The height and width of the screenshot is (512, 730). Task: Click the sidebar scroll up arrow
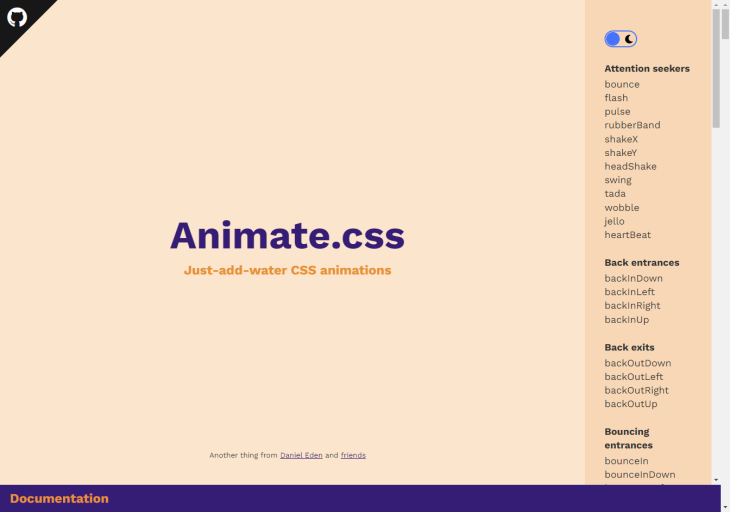pyautogui.click(x=716, y=4)
